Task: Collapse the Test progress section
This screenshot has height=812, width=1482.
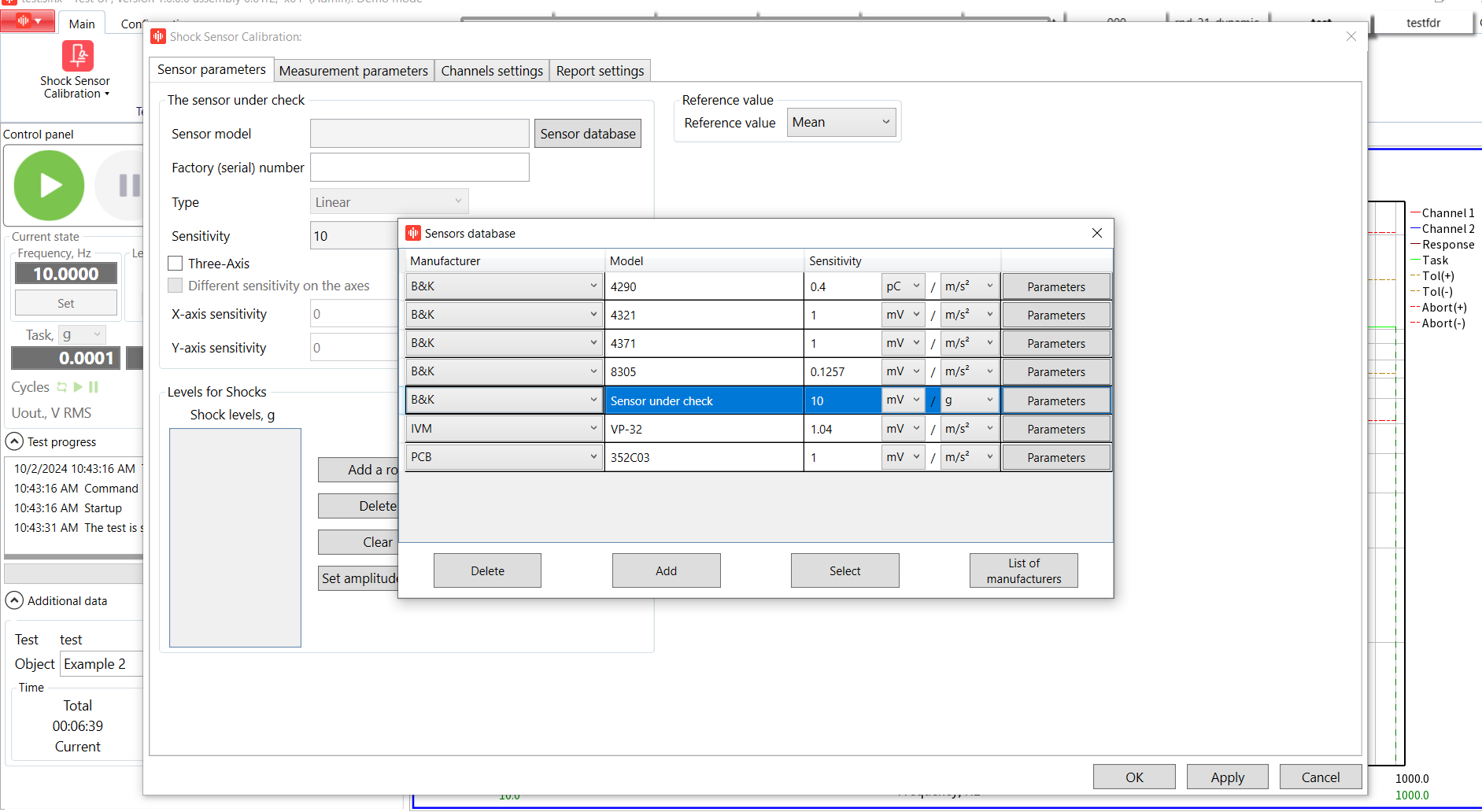Action: (x=14, y=441)
